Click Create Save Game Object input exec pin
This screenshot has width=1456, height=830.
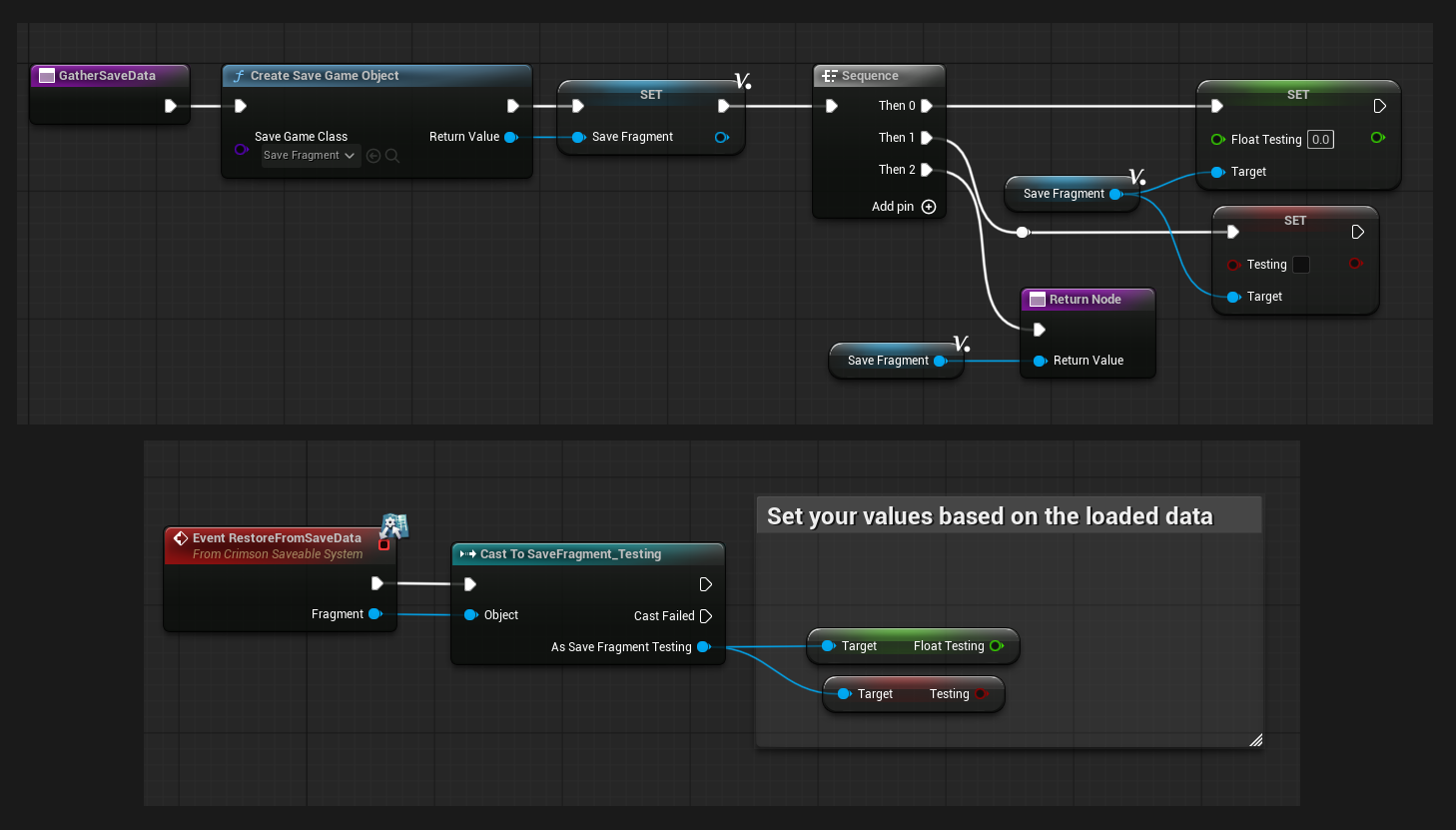click(240, 106)
